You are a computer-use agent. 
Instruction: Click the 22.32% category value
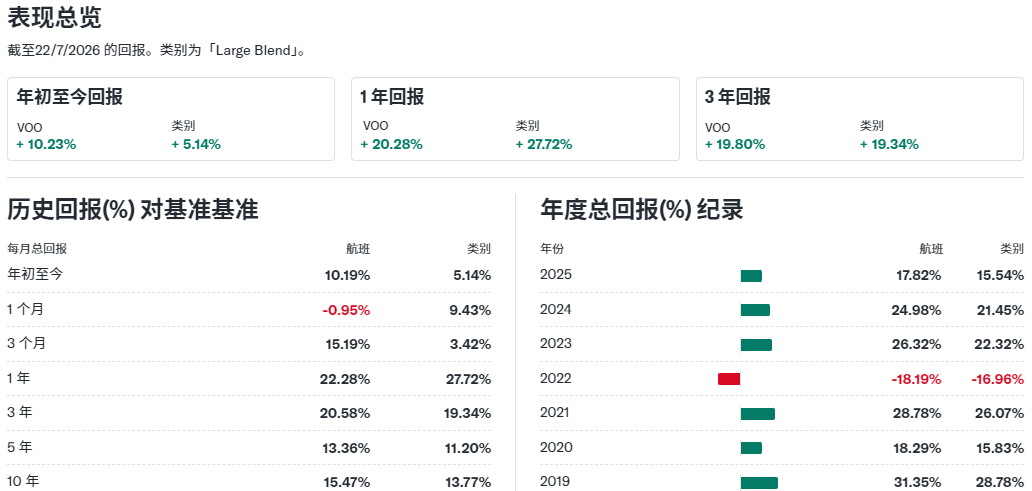pyautogui.click(x=1000, y=344)
